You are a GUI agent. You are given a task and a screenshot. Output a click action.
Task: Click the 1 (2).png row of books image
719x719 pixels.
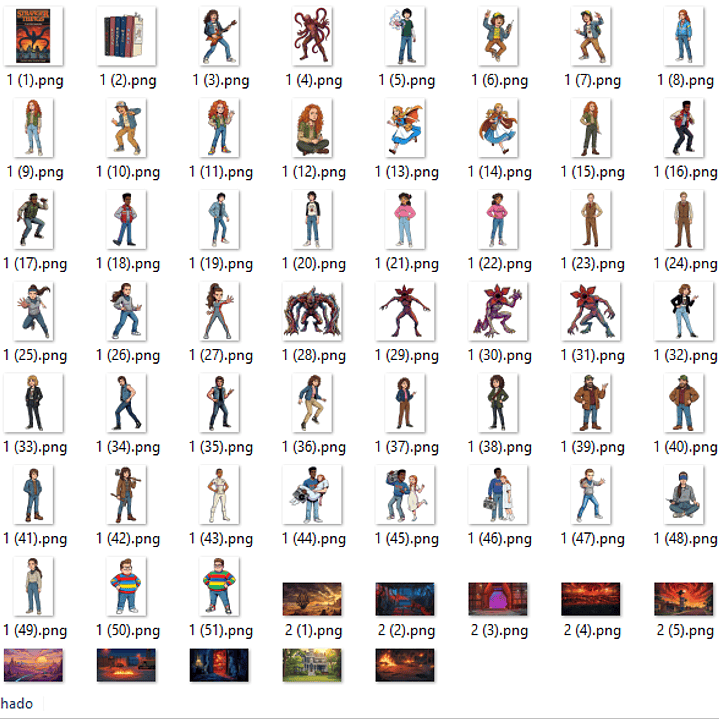click(127, 37)
